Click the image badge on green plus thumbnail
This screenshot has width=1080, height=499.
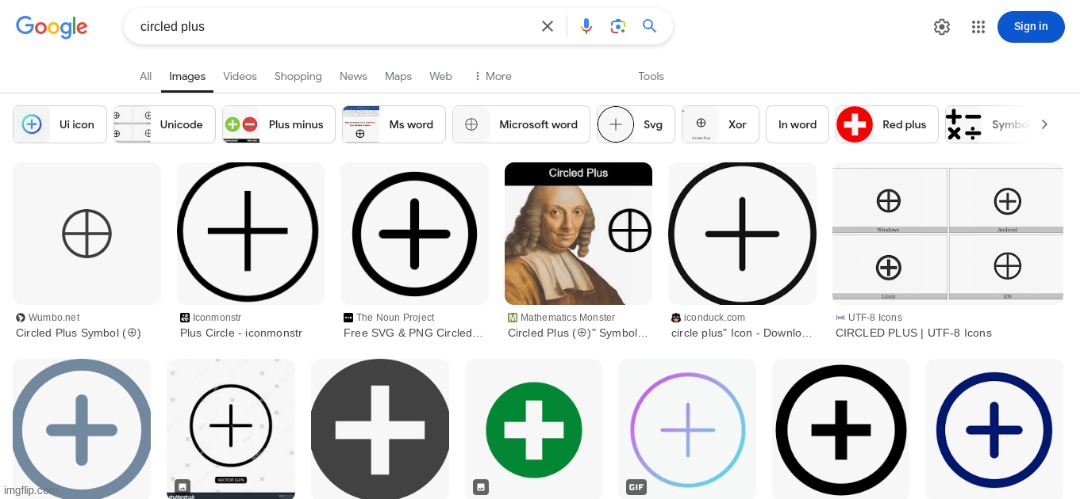[x=481, y=487]
